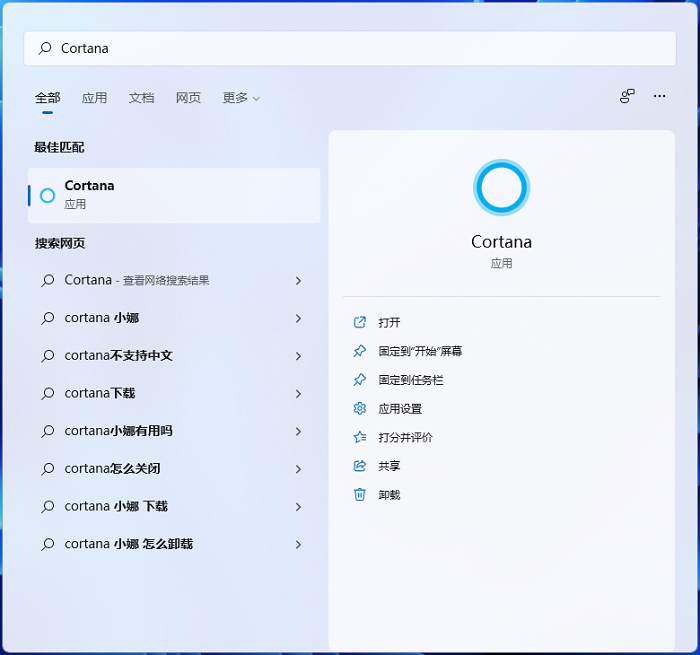
Task: Click the star icon for 打分并评价
Action: click(359, 437)
